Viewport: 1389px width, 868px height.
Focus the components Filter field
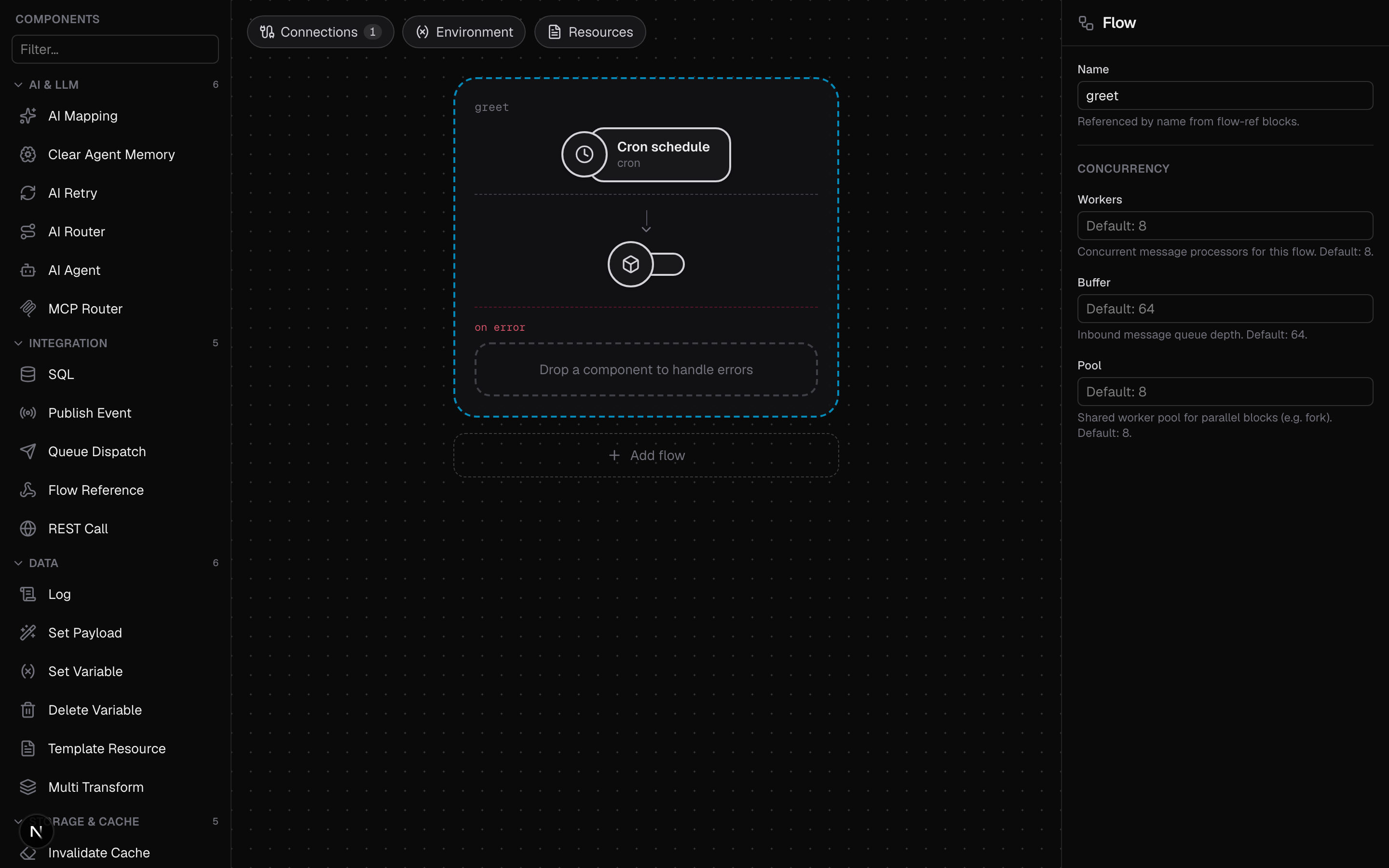pos(115,49)
